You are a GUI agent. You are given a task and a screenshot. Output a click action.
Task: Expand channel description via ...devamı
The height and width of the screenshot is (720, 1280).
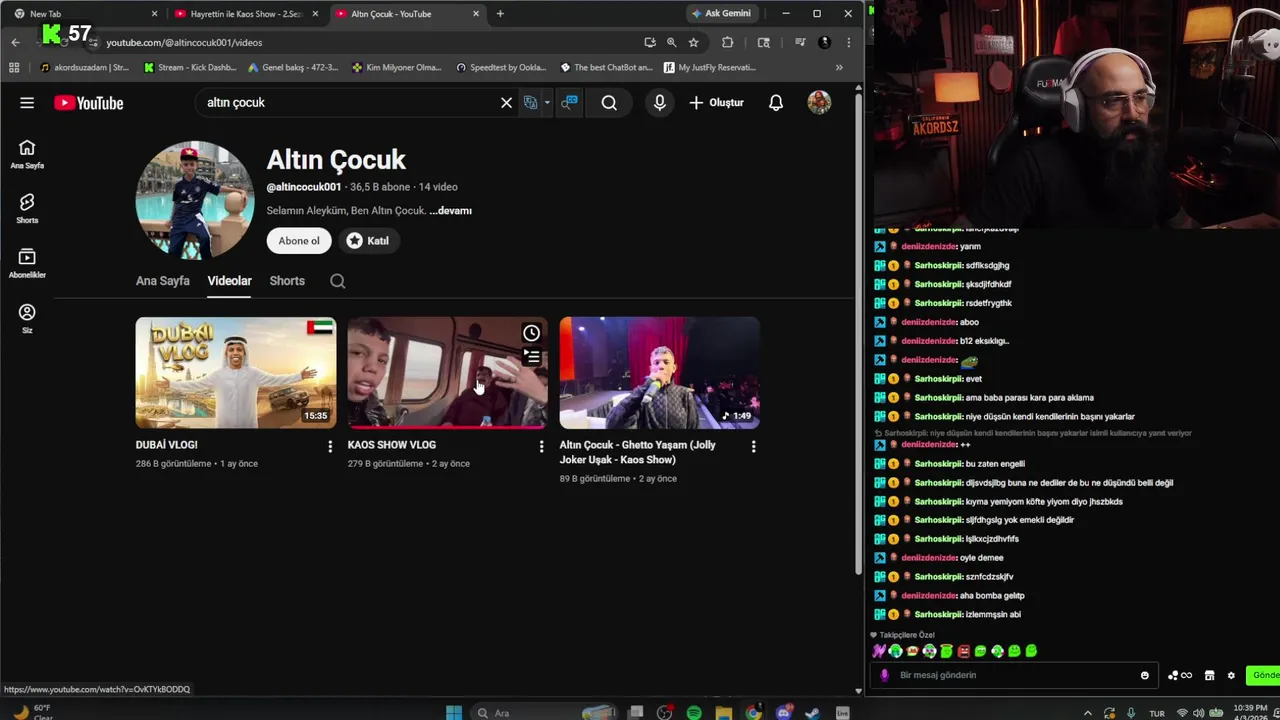click(x=451, y=211)
